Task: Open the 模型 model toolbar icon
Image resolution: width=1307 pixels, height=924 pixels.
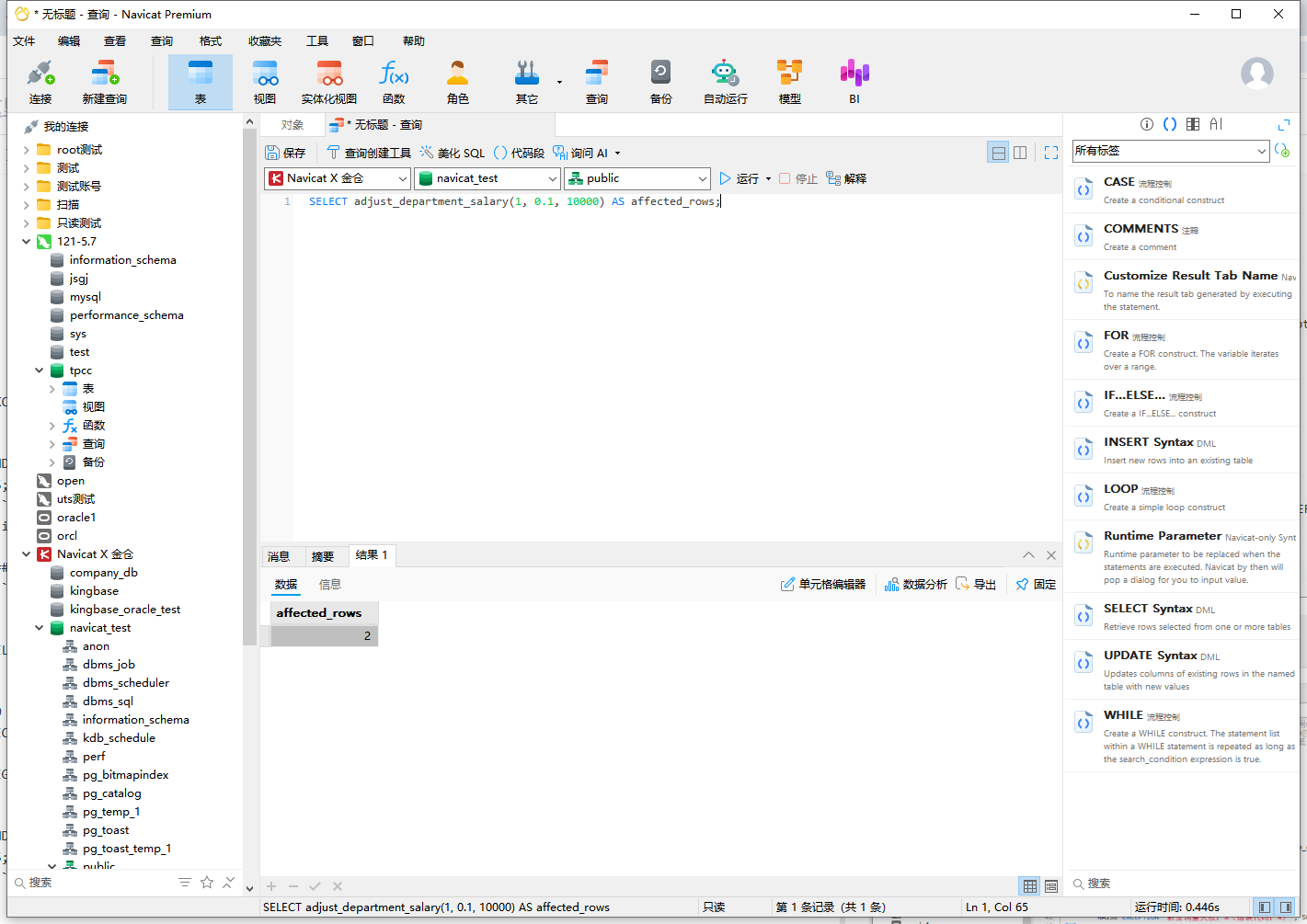Action: (x=790, y=83)
